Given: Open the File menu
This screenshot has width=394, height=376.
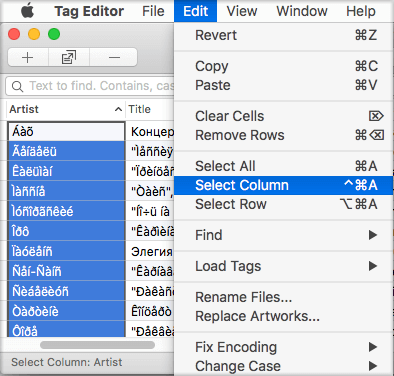Looking at the screenshot, I should click(x=153, y=11).
